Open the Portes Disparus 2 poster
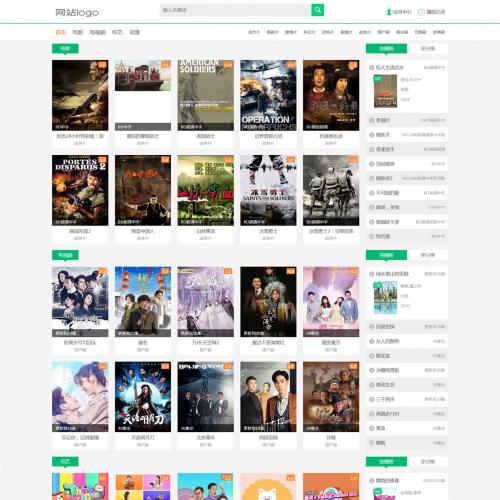This screenshot has height=500, width=500. [x=80, y=190]
